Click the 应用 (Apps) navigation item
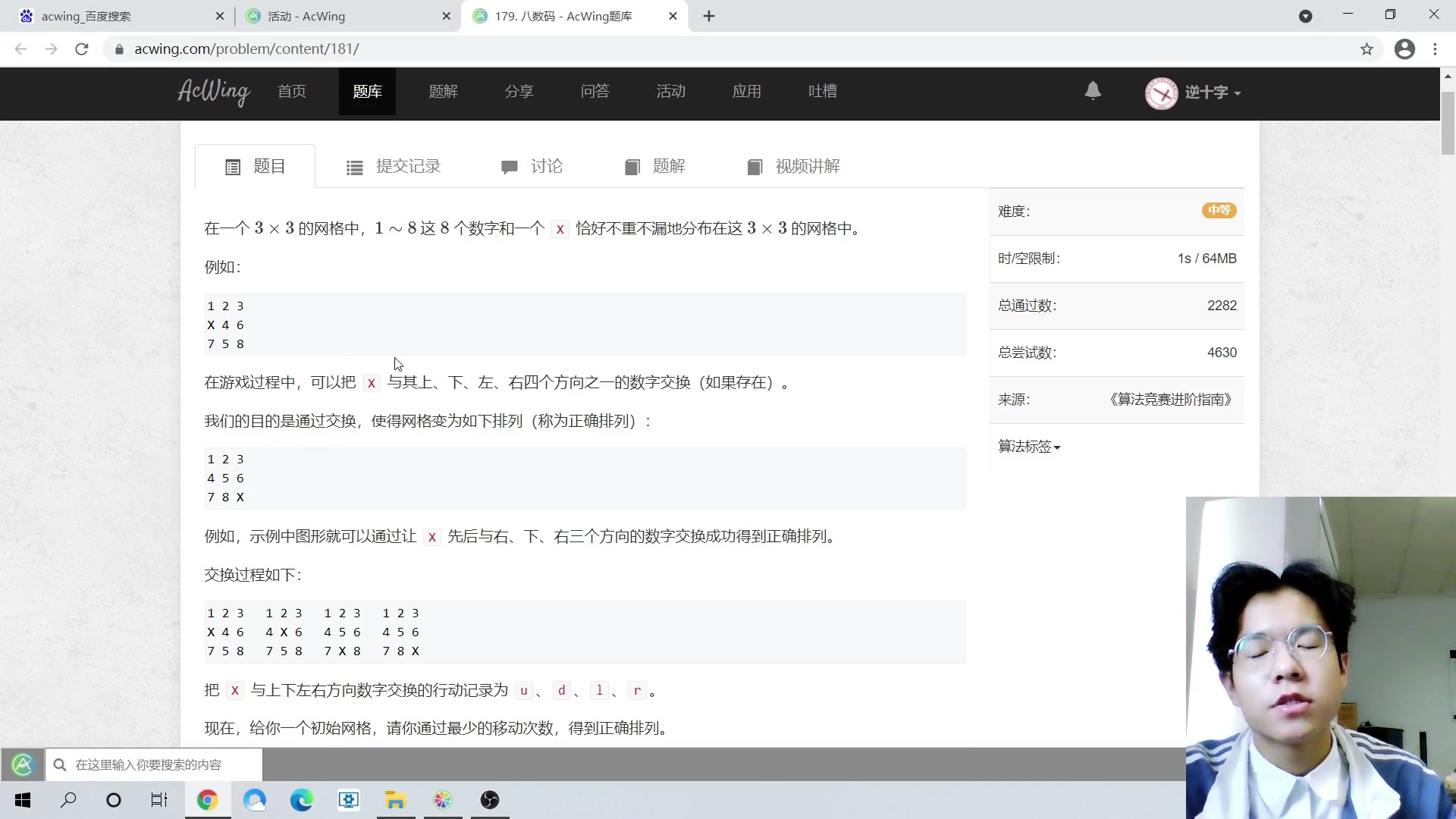Viewport: 1456px width, 819px height. 747,91
